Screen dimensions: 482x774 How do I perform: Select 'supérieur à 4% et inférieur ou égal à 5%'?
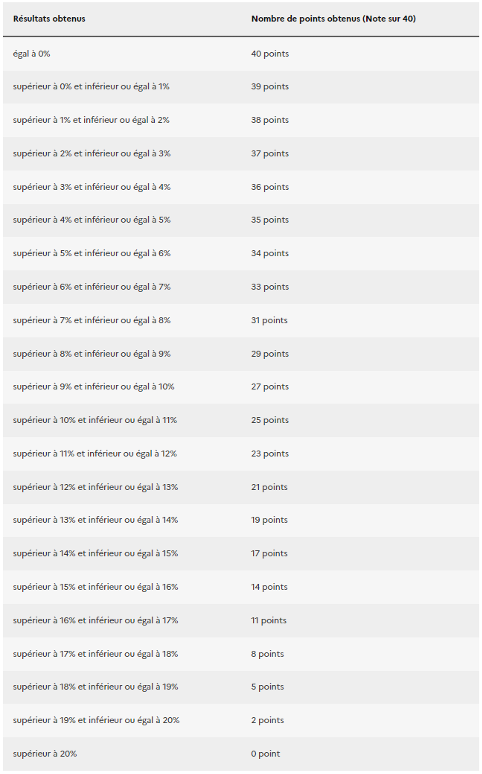pyautogui.click(x=91, y=220)
